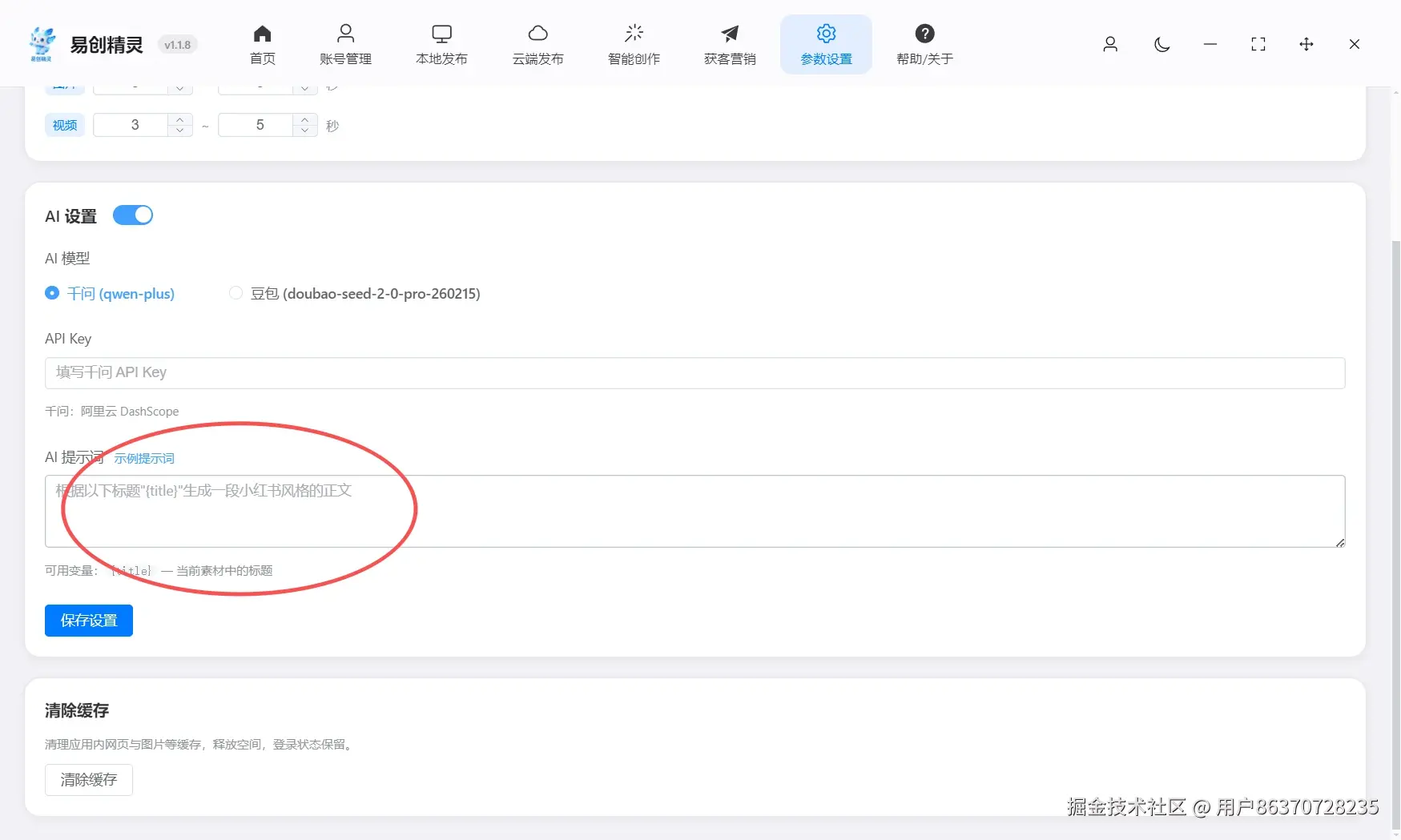Image resolution: width=1401 pixels, height=840 pixels.
Task: Click the v1.1.8 version badge
Action: pyautogui.click(x=177, y=45)
